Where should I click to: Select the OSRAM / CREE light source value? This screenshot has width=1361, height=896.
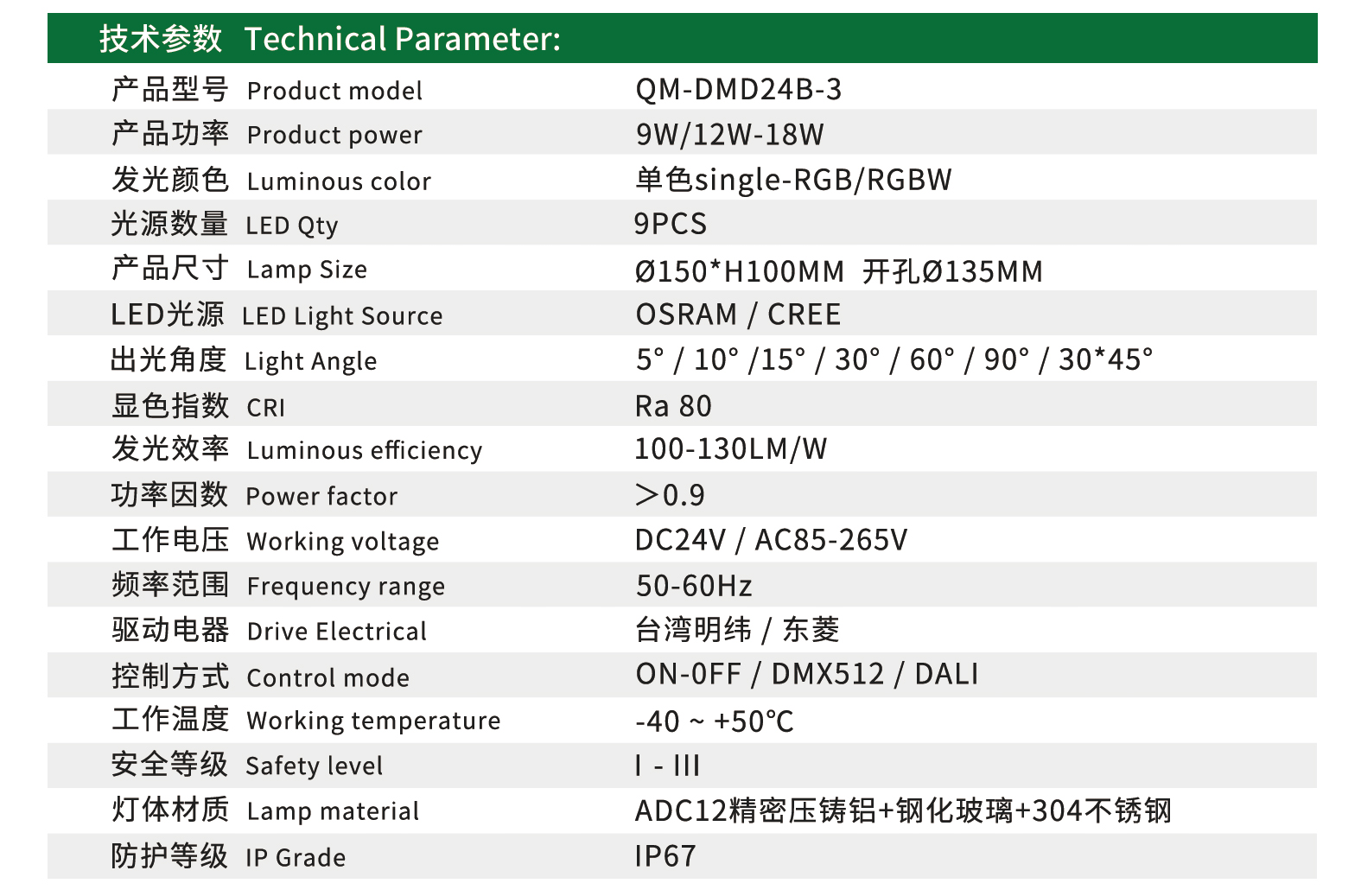[x=738, y=315]
